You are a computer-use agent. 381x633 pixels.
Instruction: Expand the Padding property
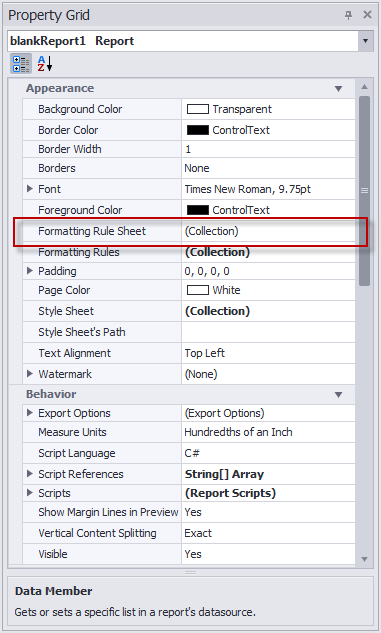(x=30, y=270)
